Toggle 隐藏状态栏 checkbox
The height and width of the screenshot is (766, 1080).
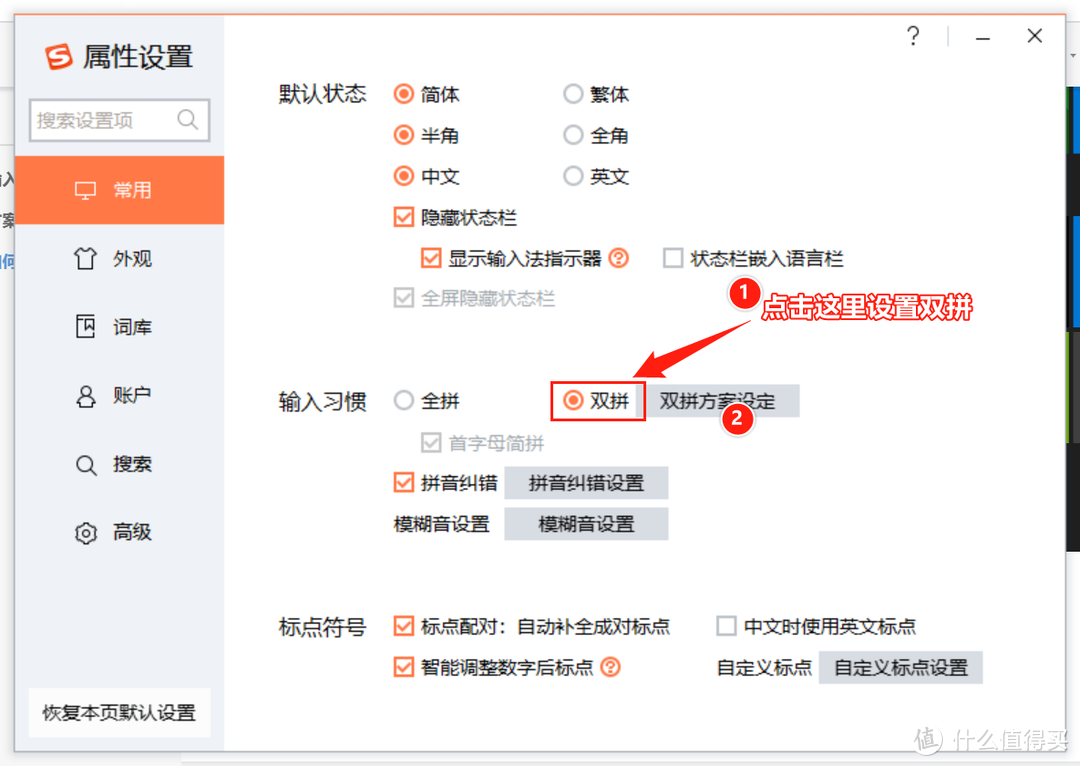point(404,218)
